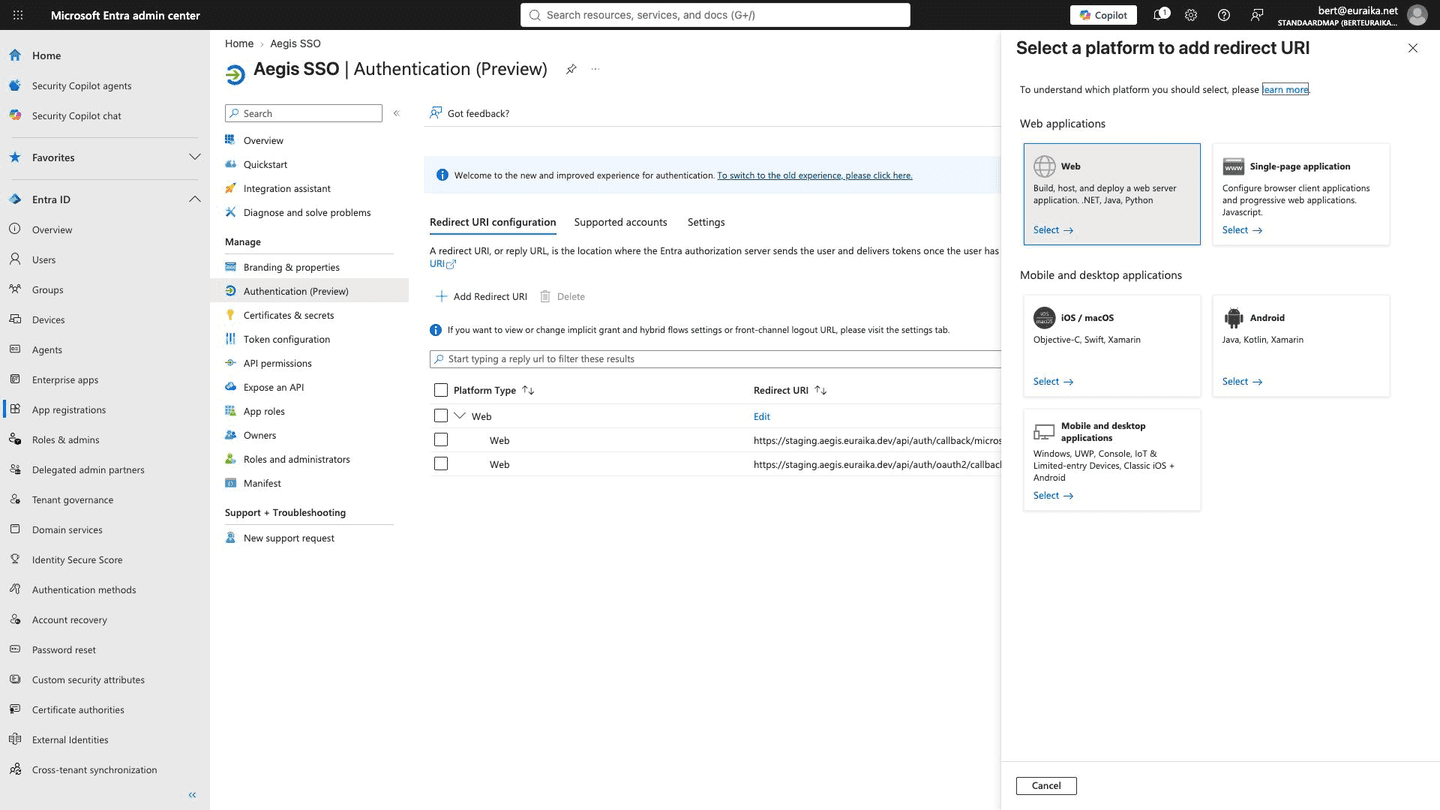Switch to the Supported accounts tab
Image resolution: width=1440 pixels, height=810 pixels.
[x=620, y=222]
